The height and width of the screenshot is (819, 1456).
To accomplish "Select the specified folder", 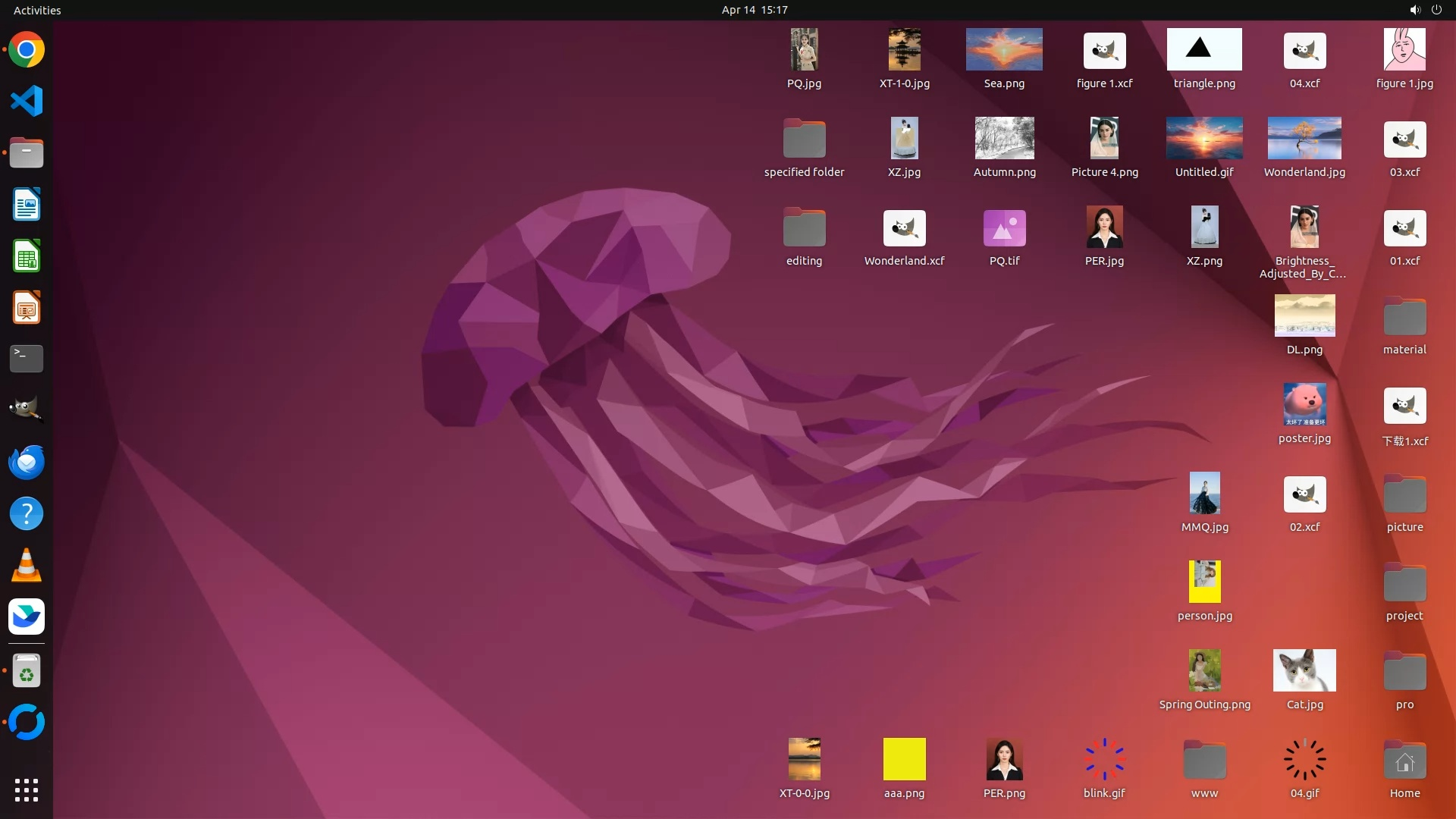I will 804,139.
